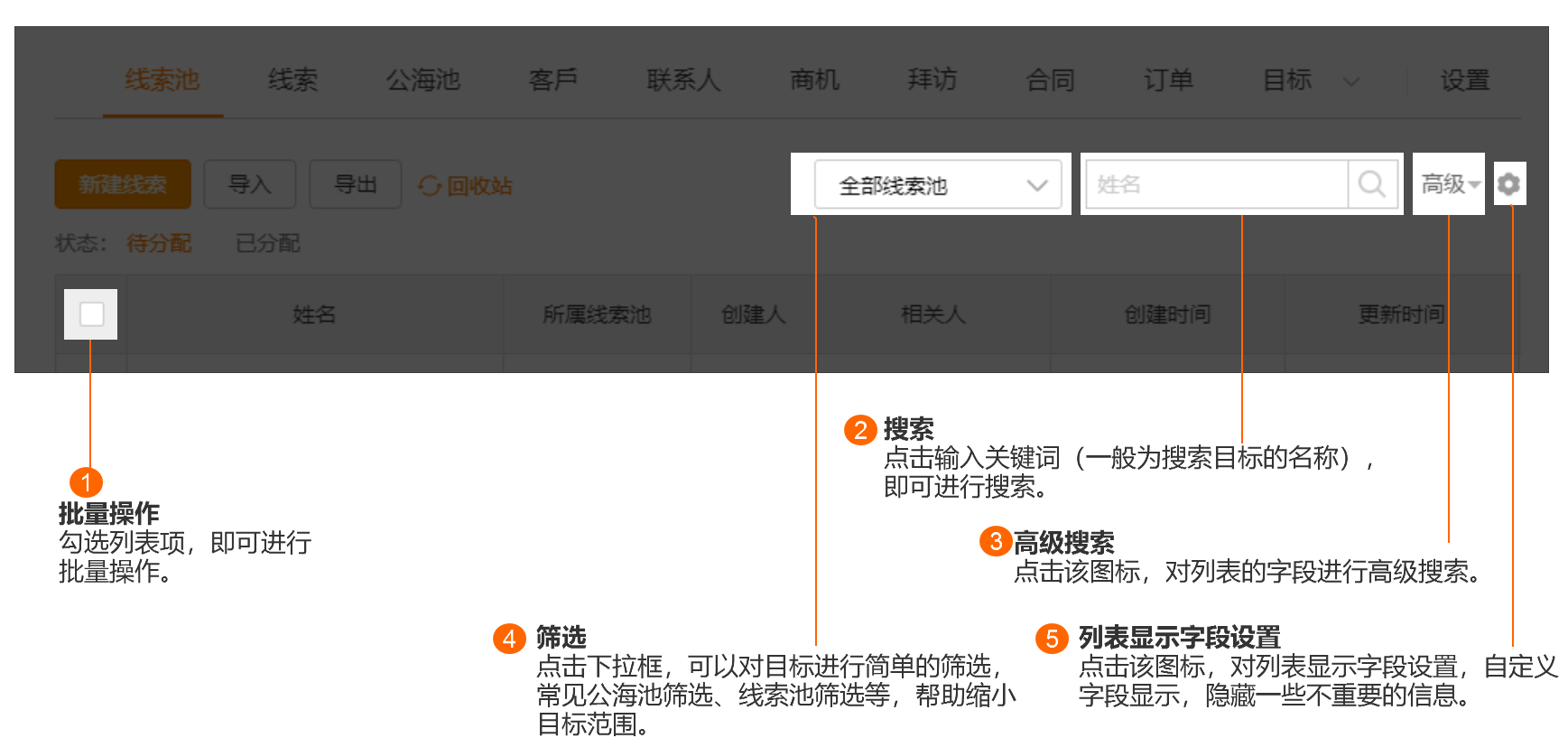Focus the 姓名 search field
1568x738 pixels.
click(x=1216, y=184)
